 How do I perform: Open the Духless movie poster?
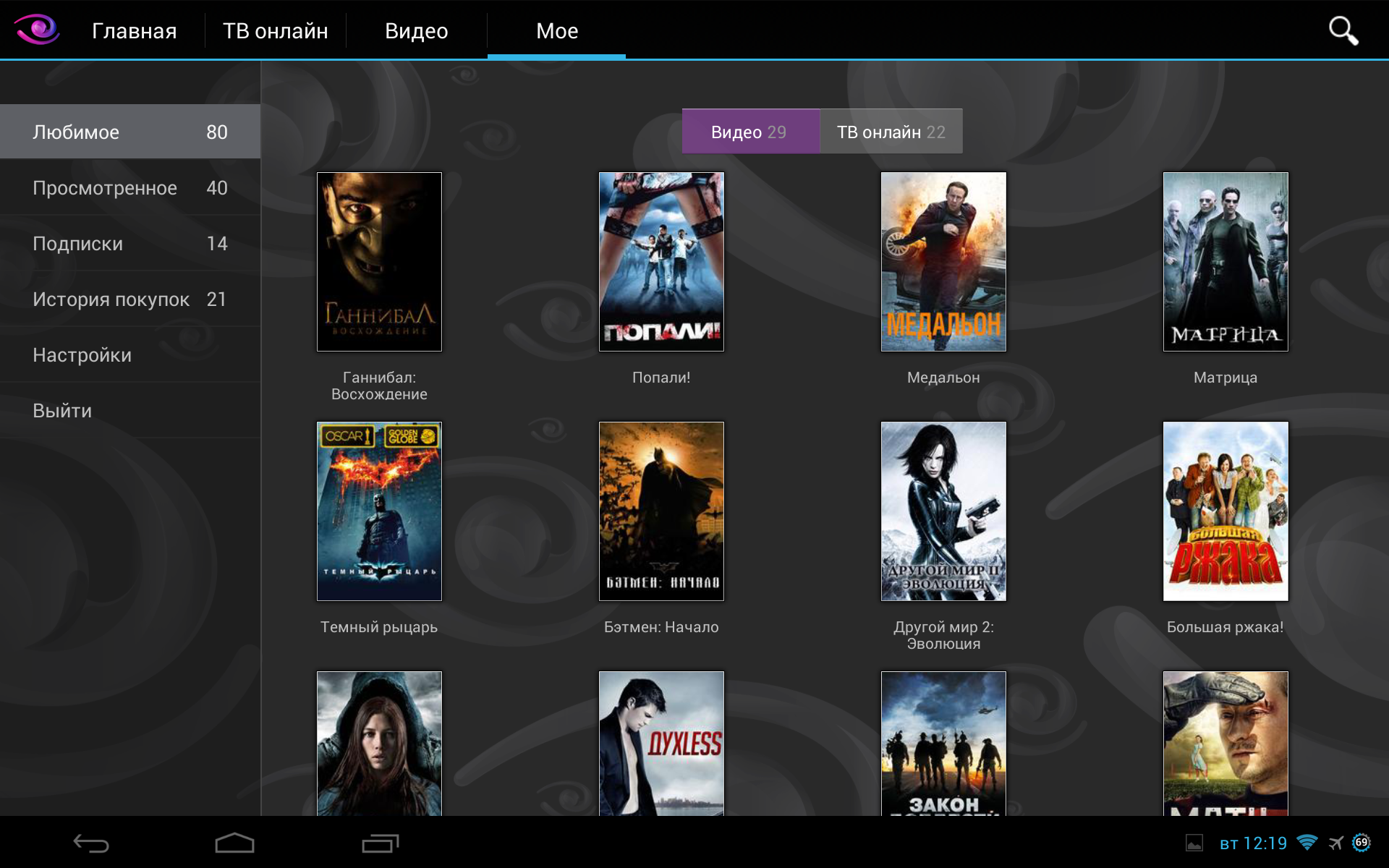[x=661, y=744]
